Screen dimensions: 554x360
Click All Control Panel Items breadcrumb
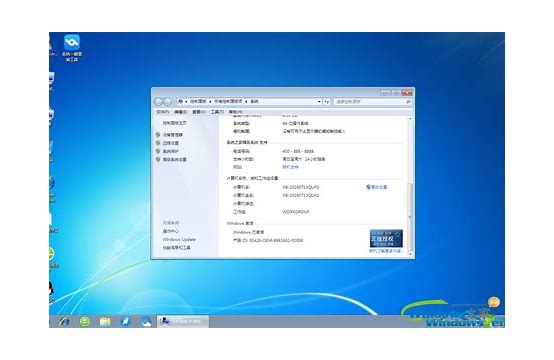pyautogui.click(x=228, y=101)
